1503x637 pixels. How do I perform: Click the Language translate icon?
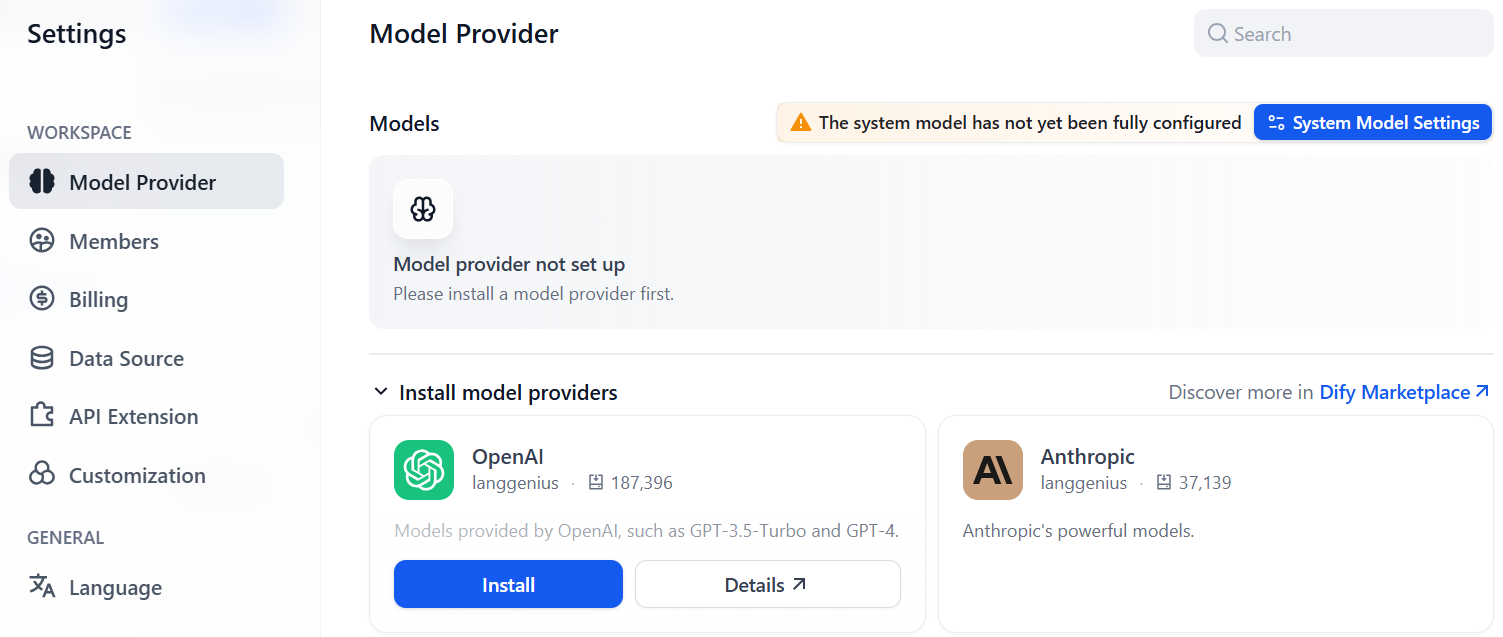tap(42, 587)
